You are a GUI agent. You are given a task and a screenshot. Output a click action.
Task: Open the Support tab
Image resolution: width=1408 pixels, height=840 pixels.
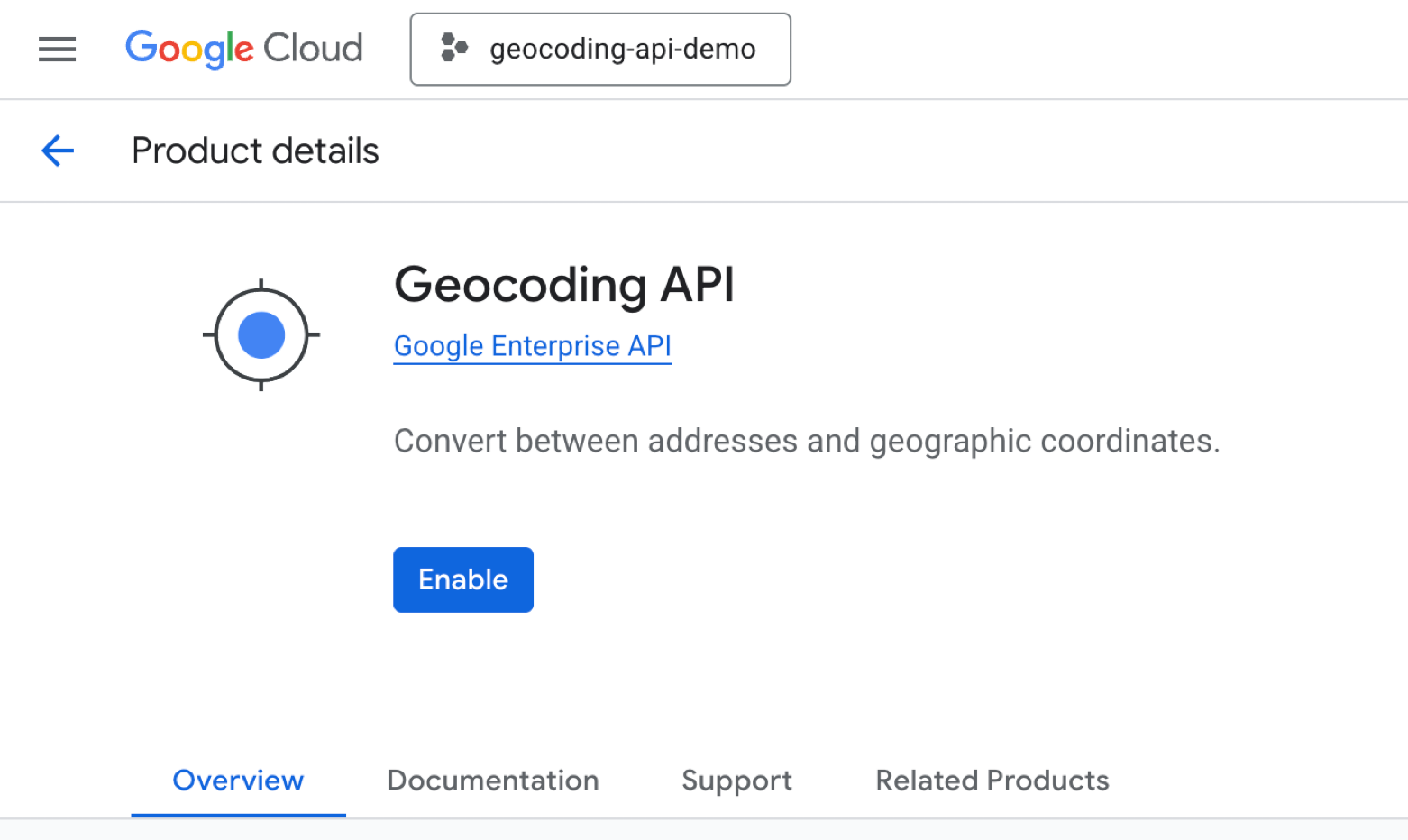click(x=736, y=781)
